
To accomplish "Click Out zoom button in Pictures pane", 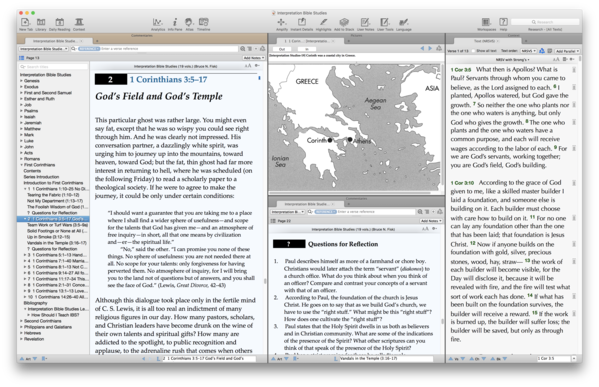I will click(x=282, y=49).
